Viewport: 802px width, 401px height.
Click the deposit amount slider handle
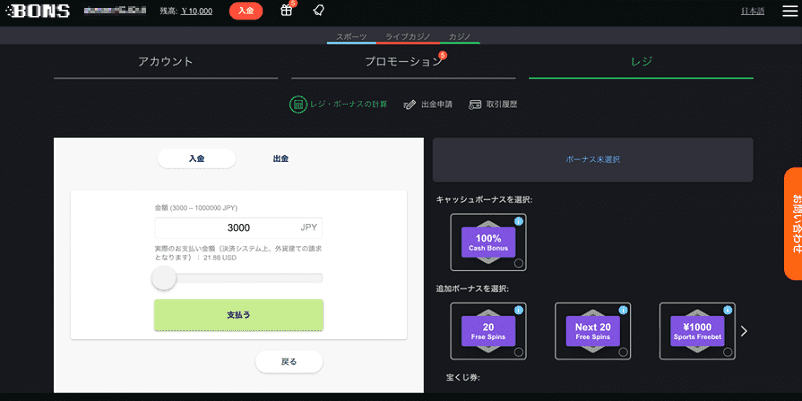click(164, 278)
